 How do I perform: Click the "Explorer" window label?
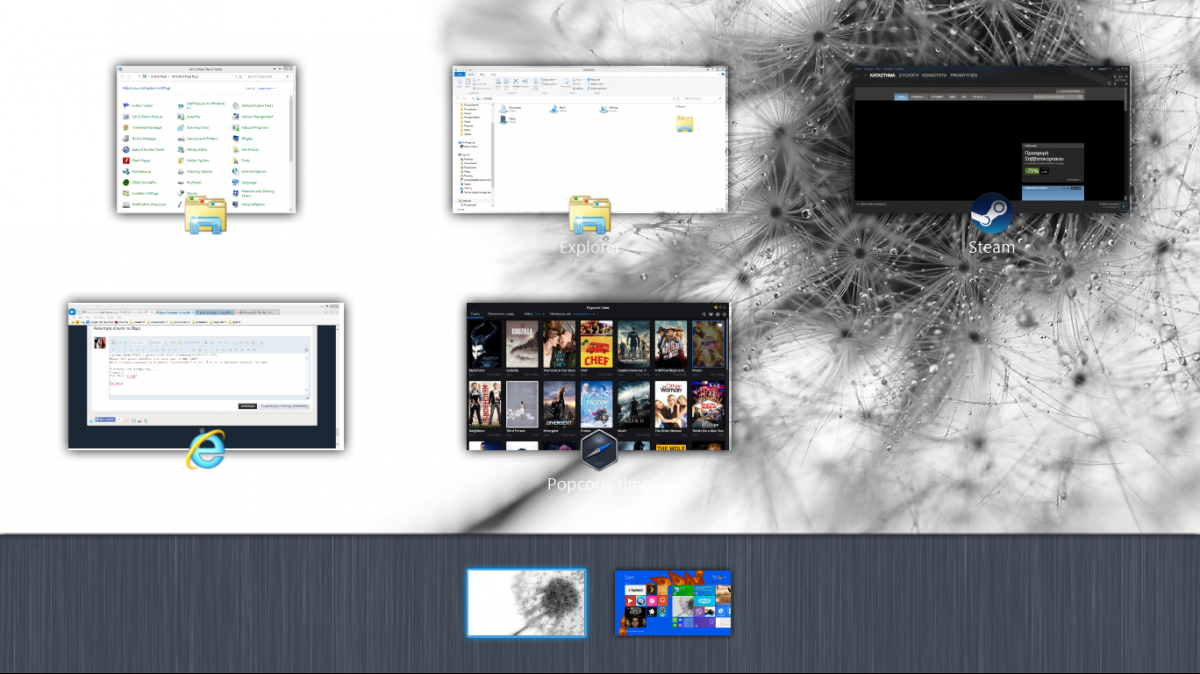click(x=588, y=247)
